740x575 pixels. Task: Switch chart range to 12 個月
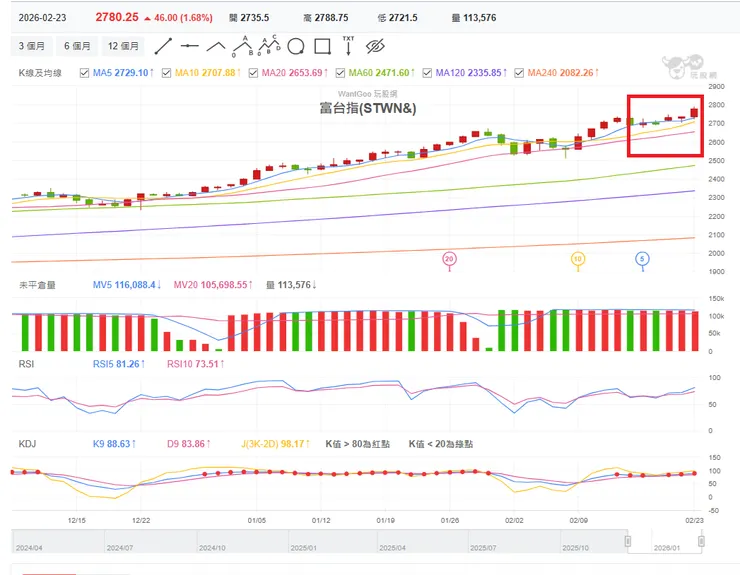(124, 46)
